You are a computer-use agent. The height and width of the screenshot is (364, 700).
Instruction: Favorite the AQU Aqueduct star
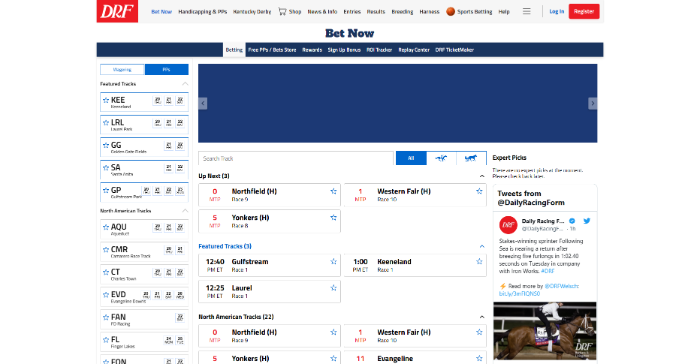click(106, 227)
